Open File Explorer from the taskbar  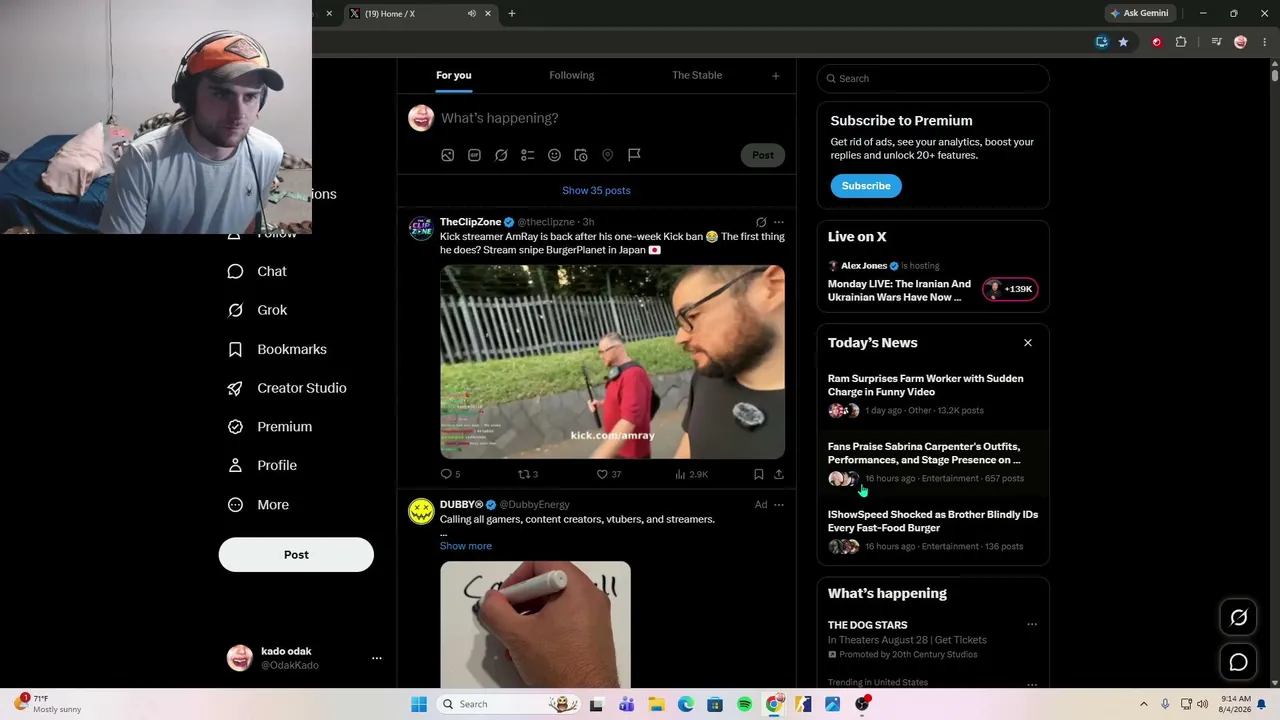click(656, 704)
